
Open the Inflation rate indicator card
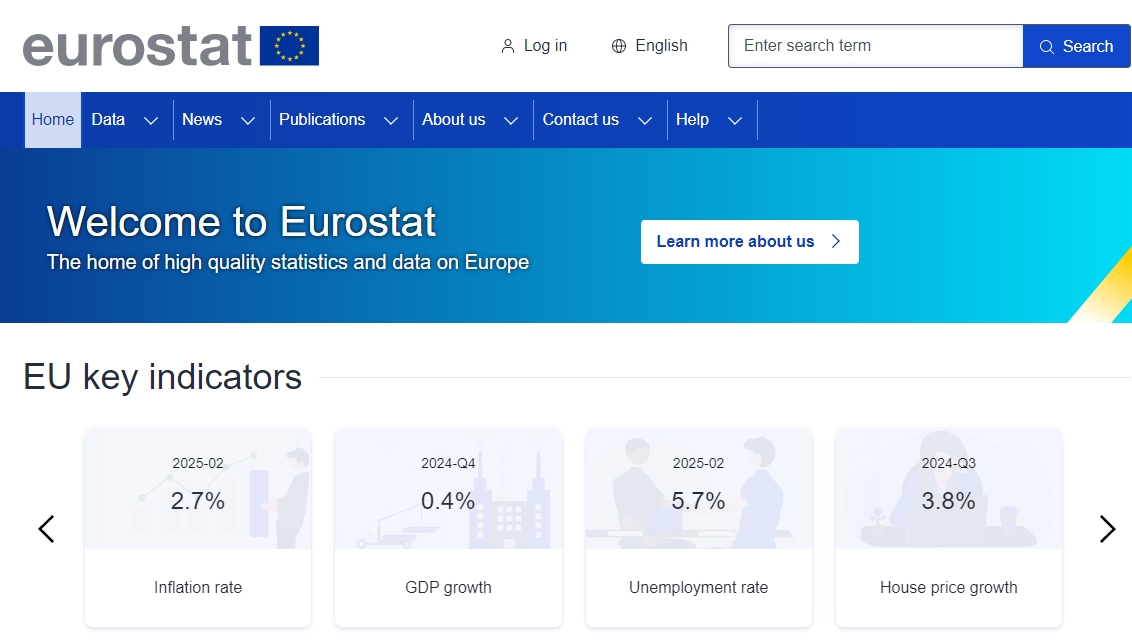point(197,528)
